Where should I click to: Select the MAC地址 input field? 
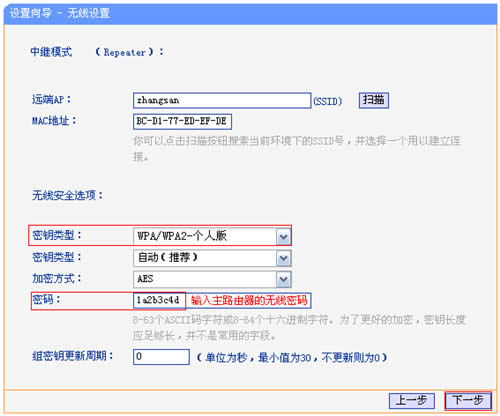(182, 121)
